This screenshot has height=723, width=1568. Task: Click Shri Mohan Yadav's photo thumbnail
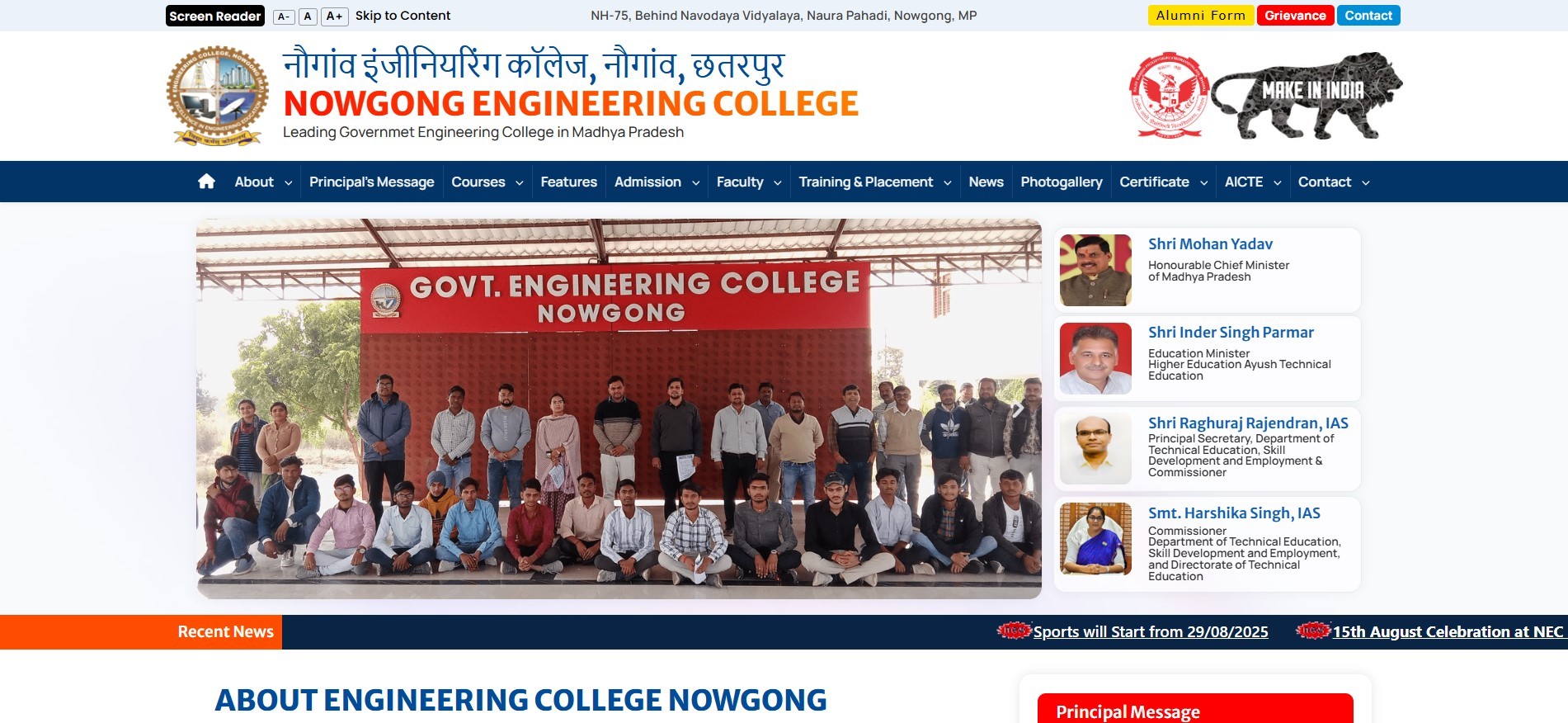click(1095, 270)
